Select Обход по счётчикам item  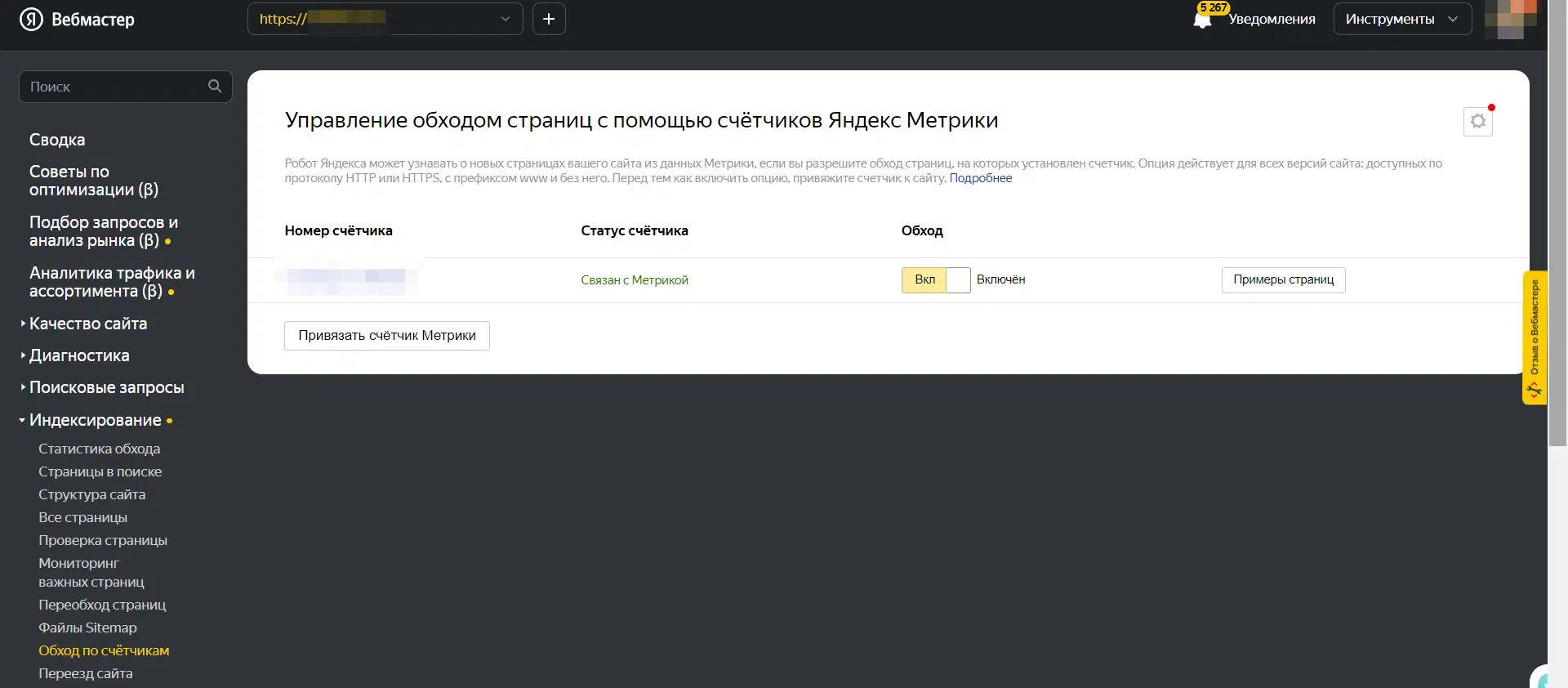pyautogui.click(x=105, y=650)
